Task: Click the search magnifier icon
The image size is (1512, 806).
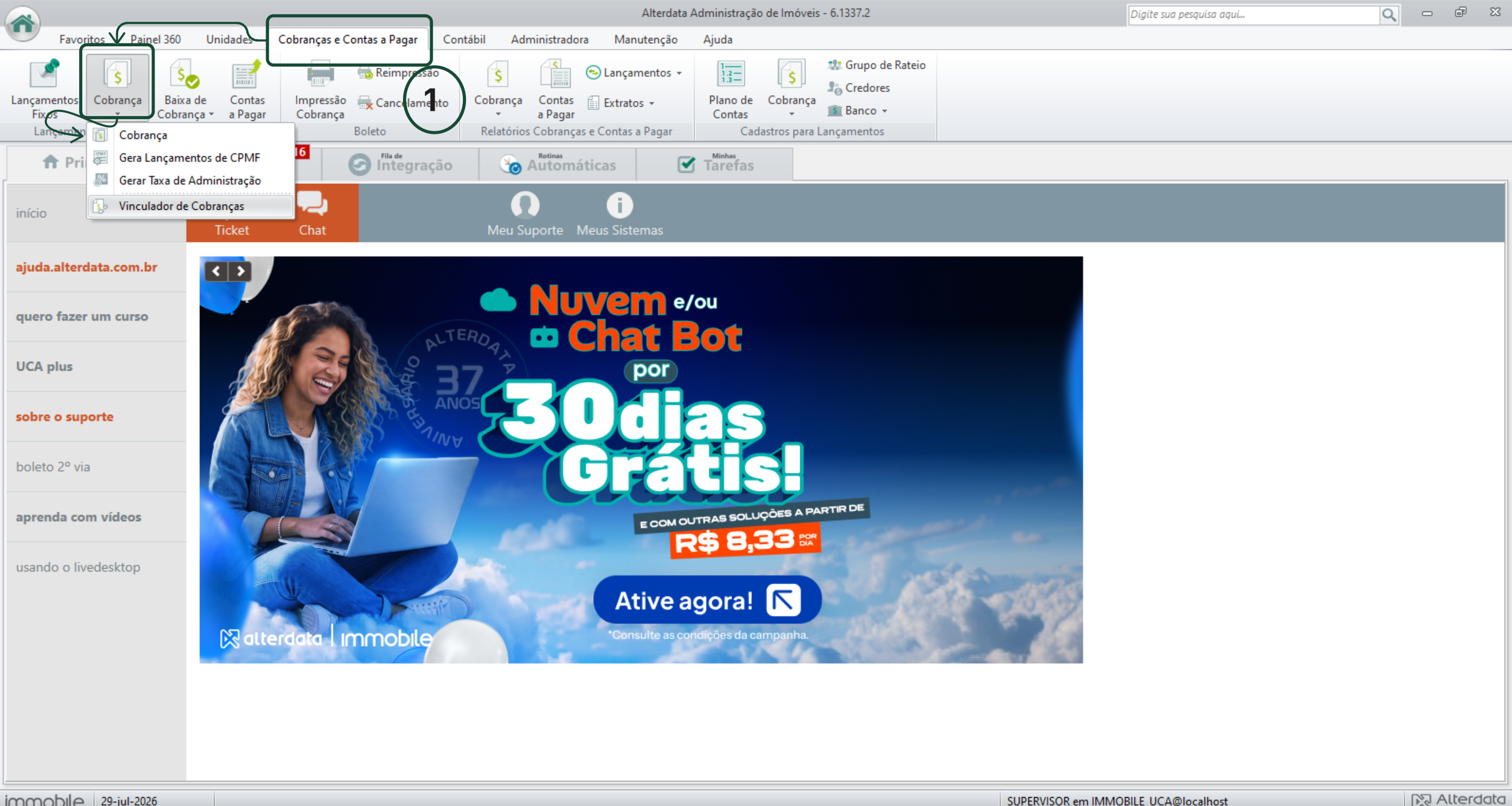Action: tap(1388, 15)
